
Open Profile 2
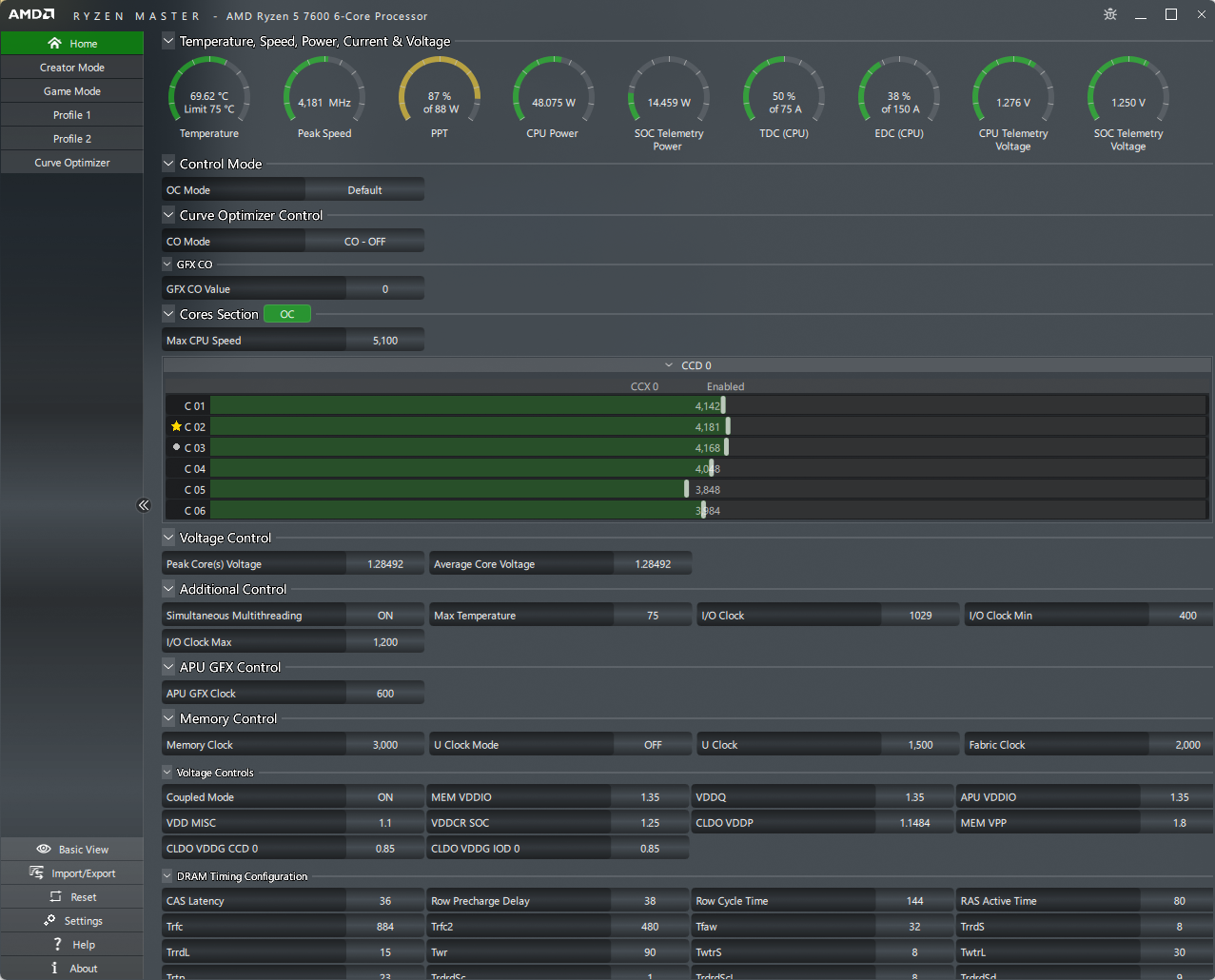(72, 138)
